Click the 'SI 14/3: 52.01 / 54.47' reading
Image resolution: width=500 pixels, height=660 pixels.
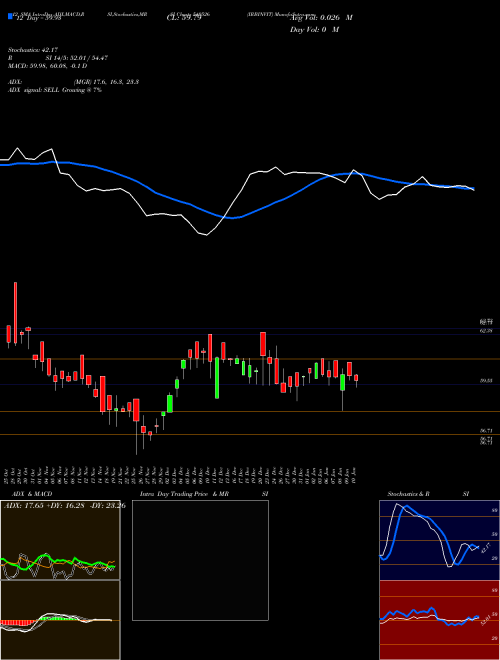point(77,58)
